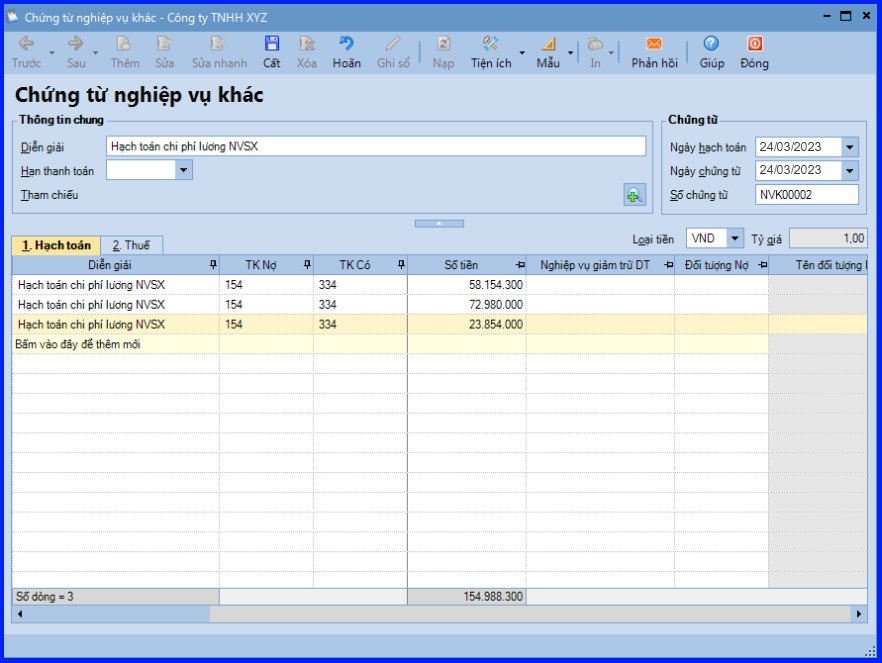Save the voucher with Cất icon
Image resolution: width=882 pixels, height=663 pixels.
click(x=272, y=44)
